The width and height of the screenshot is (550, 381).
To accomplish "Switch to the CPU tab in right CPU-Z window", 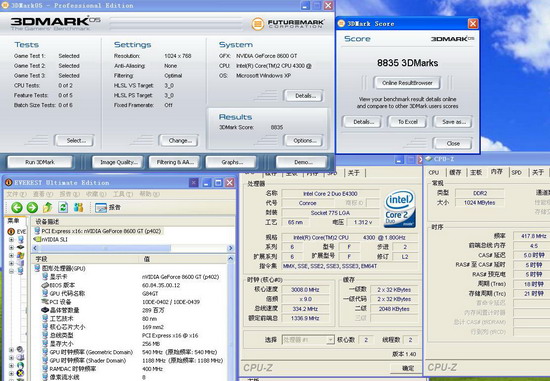I will pyautogui.click(x=434, y=172).
